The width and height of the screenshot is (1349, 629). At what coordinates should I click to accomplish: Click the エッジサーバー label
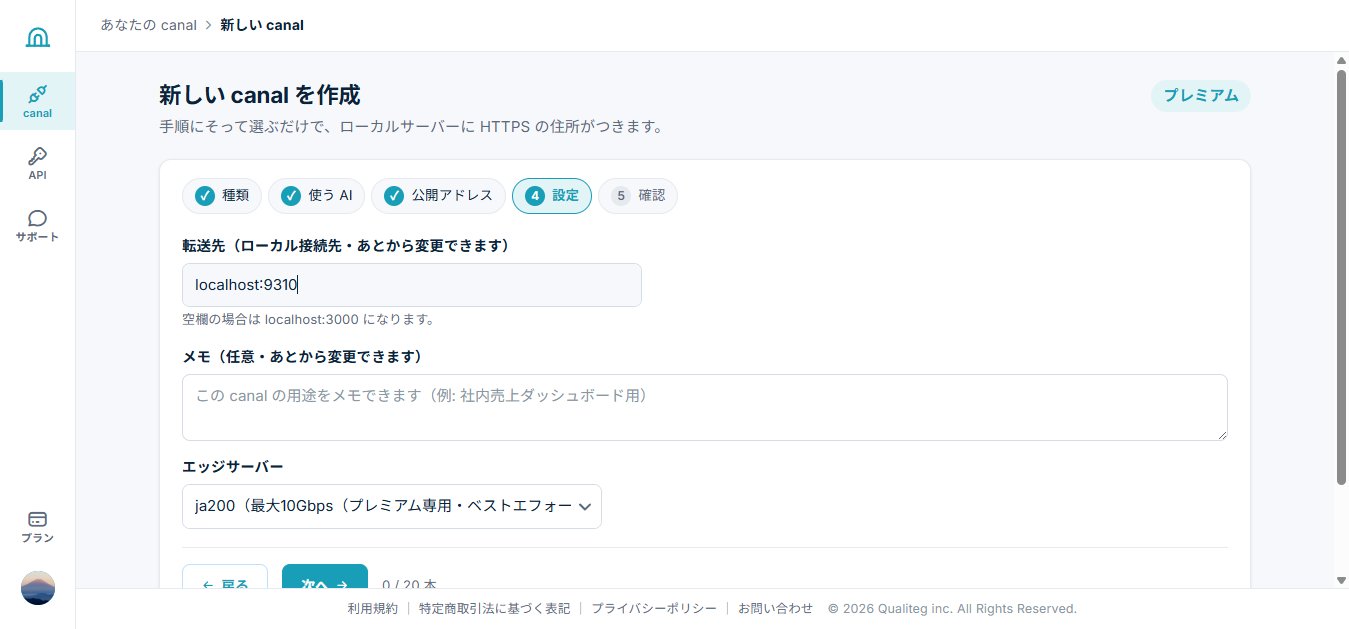[233, 467]
